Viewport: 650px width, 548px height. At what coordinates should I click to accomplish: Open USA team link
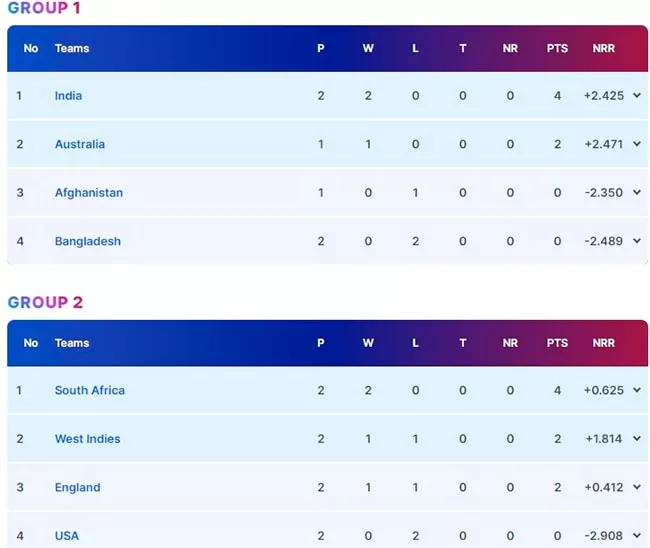(x=67, y=536)
